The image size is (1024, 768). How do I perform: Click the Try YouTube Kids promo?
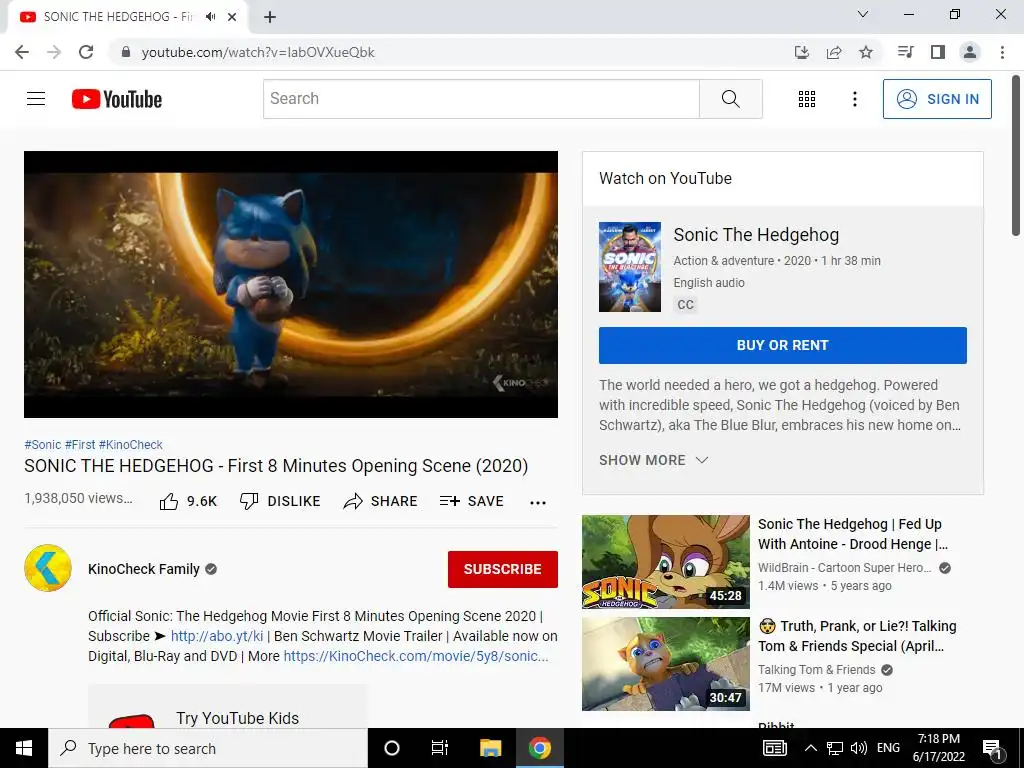[x=227, y=707]
